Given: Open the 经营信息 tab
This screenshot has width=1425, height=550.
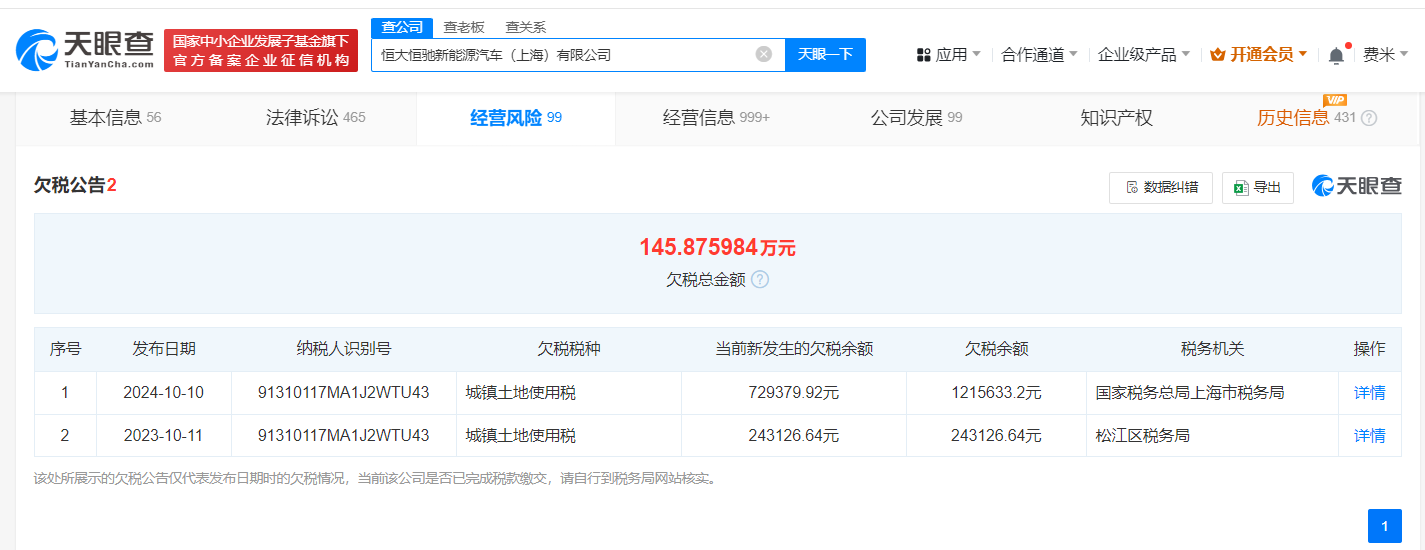Looking at the screenshot, I should tap(716, 118).
